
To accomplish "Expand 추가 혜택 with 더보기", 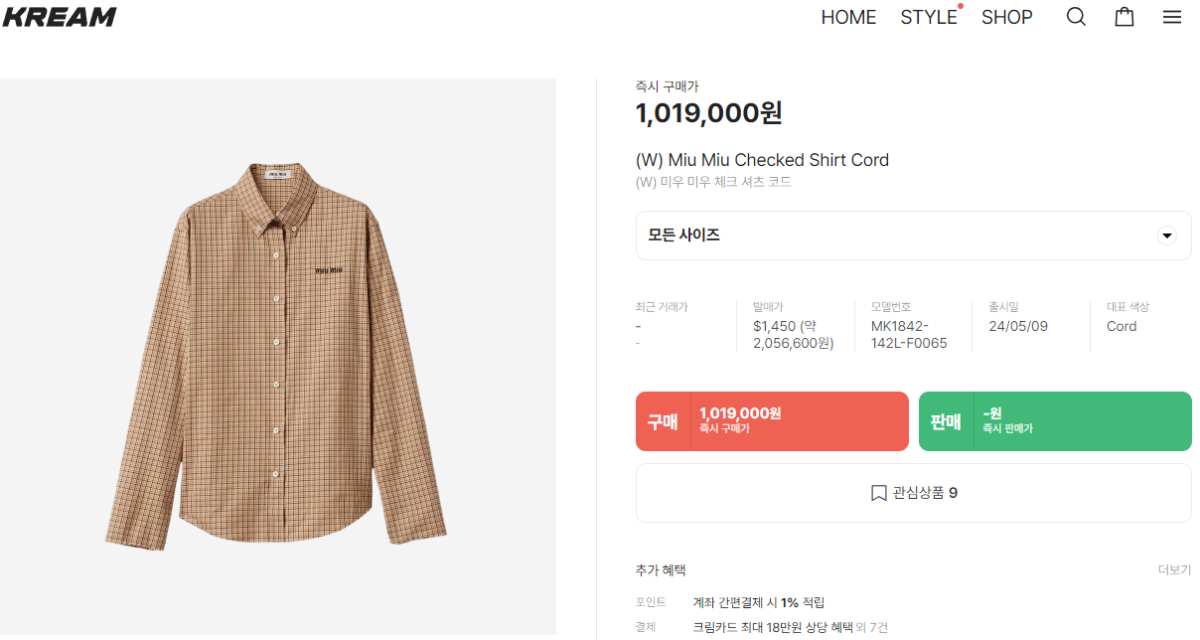I will [1174, 570].
